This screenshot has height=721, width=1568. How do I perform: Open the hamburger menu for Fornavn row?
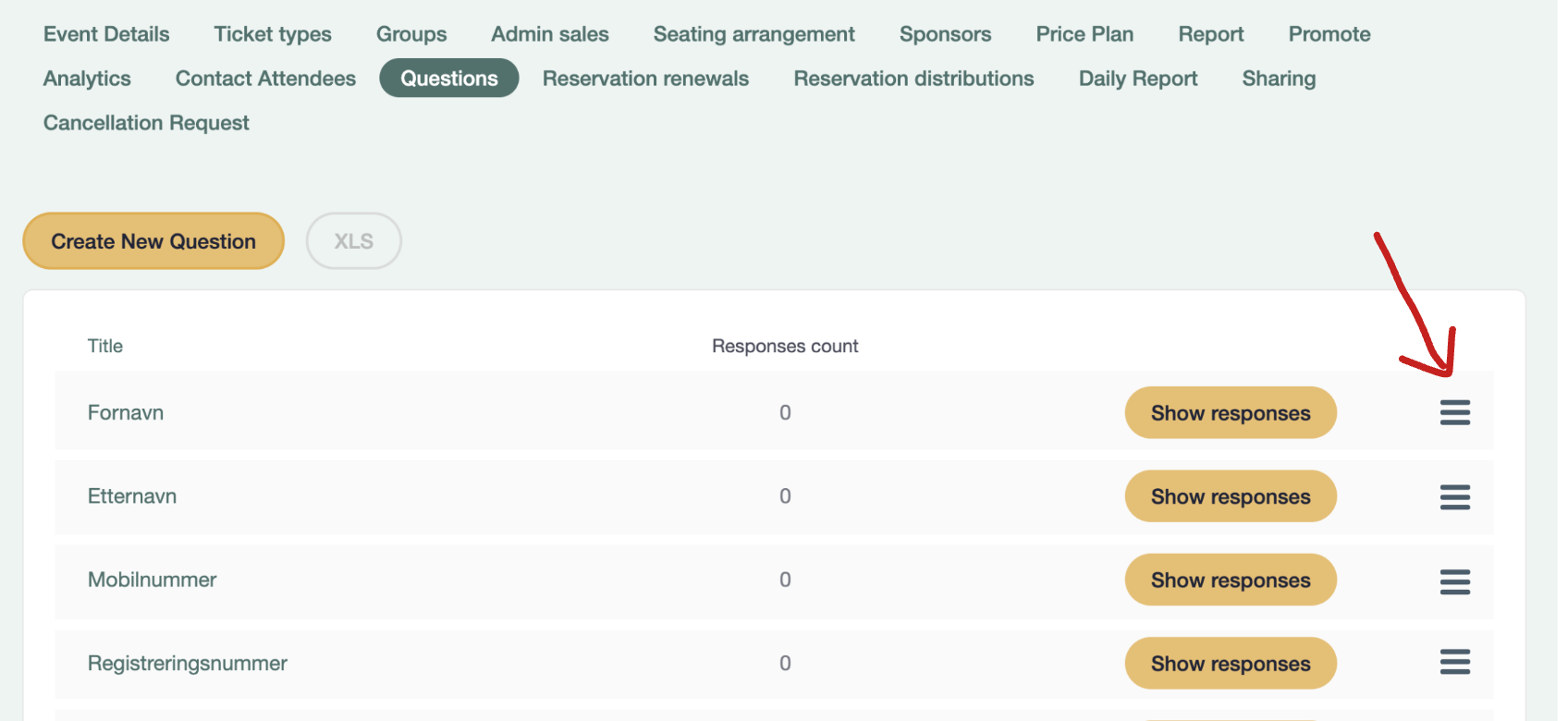click(1454, 412)
